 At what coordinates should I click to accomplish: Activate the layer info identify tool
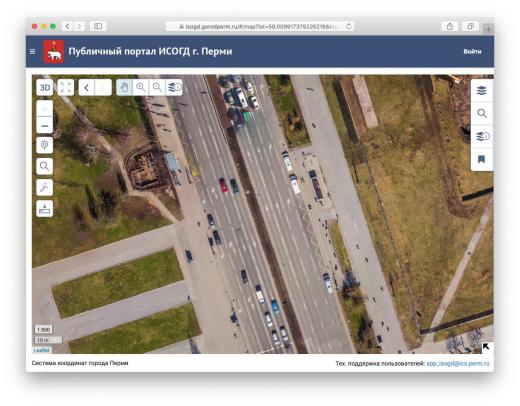point(174,88)
